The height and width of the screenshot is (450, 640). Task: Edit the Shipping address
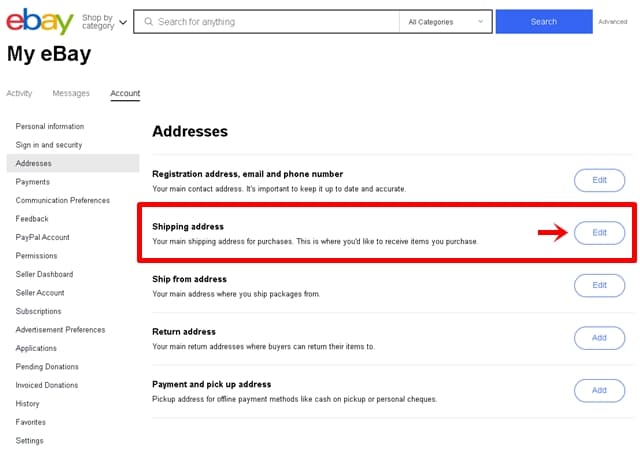599,232
